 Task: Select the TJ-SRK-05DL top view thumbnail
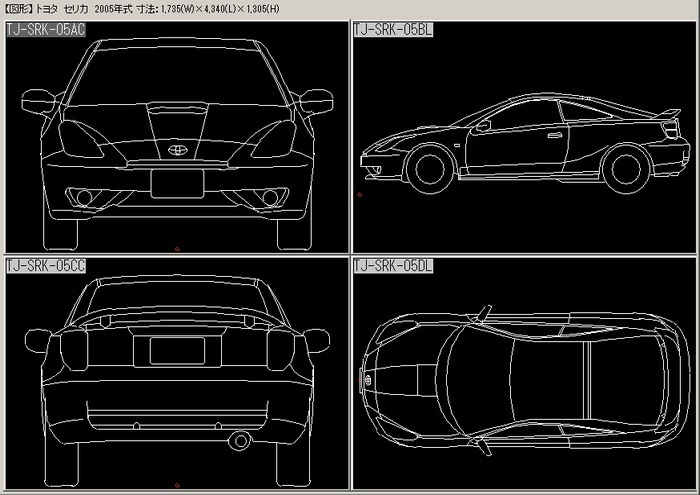pyautogui.click(x=524, y=373)
